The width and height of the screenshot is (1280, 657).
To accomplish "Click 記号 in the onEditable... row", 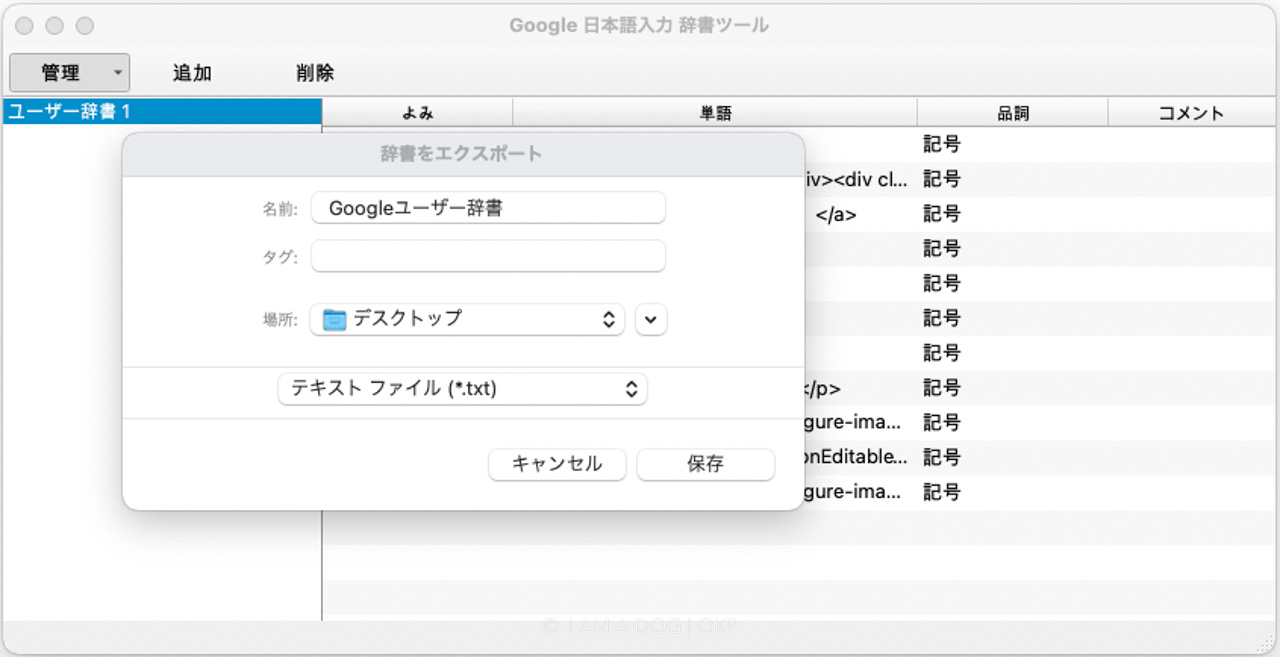I will click(942, 457).
